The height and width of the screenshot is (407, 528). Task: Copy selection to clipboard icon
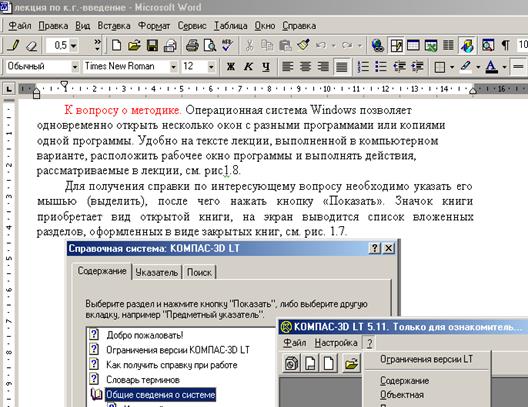(x=267, y=45)
